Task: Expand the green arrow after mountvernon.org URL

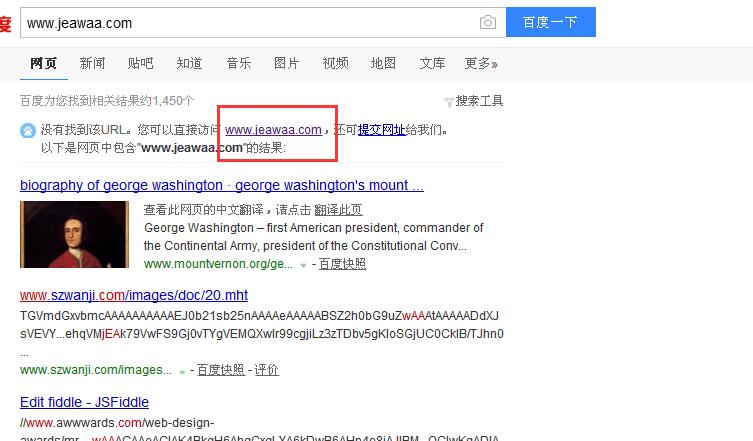Action: (302, 264)
